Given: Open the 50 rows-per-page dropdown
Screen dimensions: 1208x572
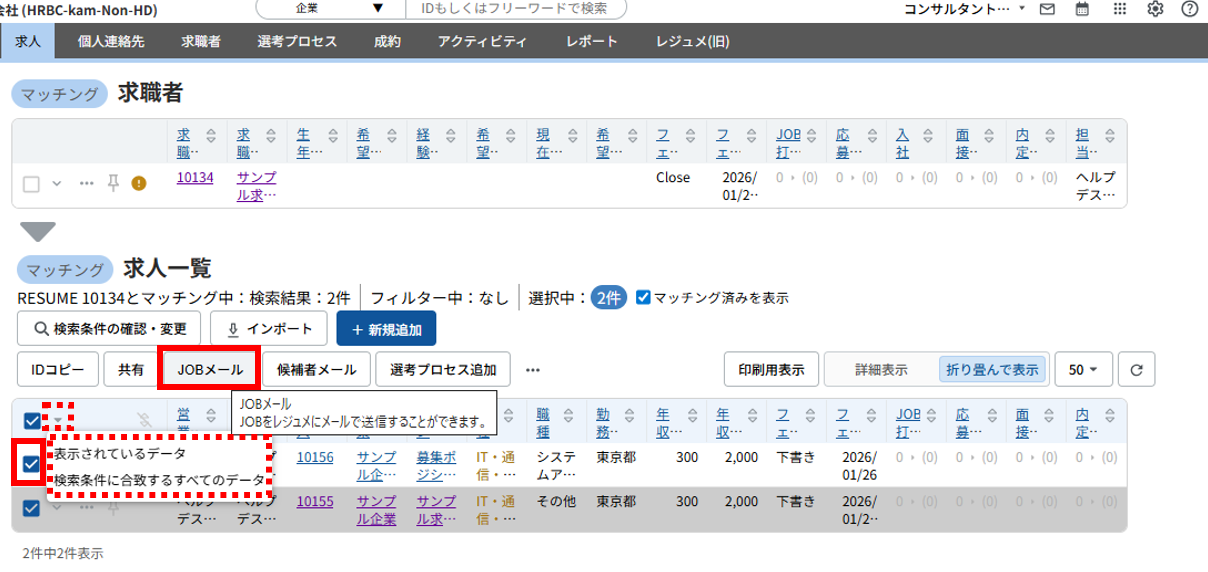Looking at the screenshot, I should (x=1082, y=369).
